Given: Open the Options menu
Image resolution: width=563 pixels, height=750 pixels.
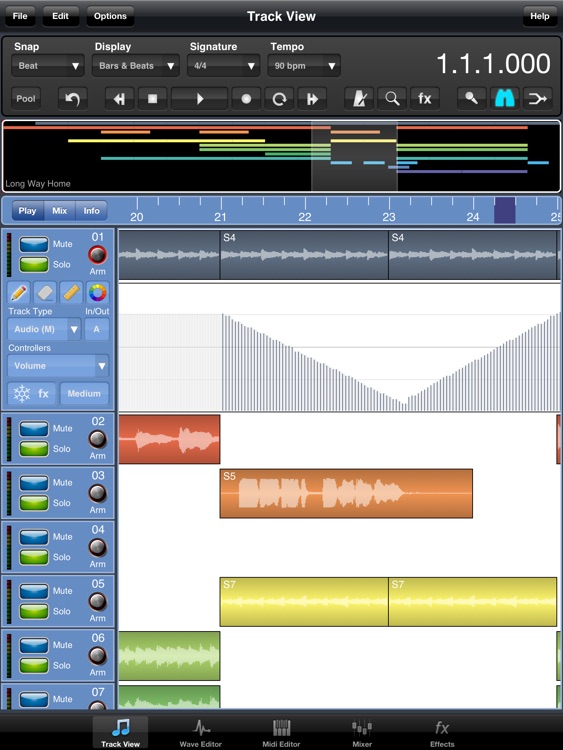Looking at the screenshot, I should point(110,16).
